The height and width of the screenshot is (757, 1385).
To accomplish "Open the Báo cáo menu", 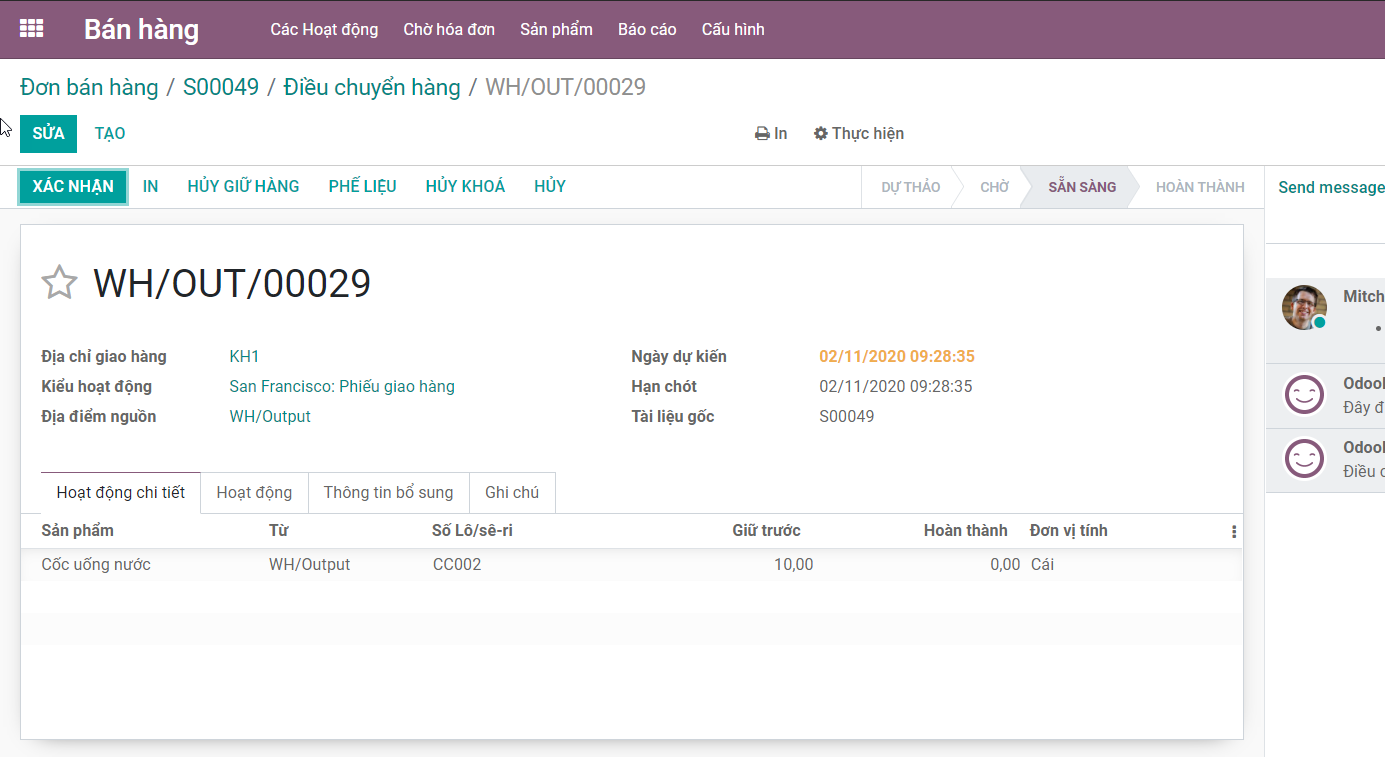I will [x=647, y=30].
